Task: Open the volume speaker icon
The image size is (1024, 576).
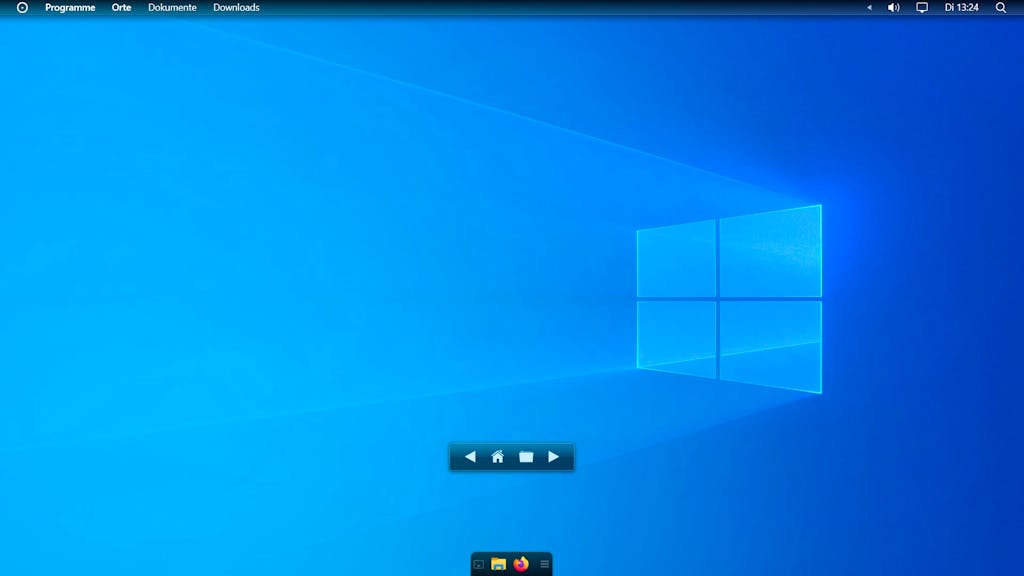Action: (x=893, y=8)
